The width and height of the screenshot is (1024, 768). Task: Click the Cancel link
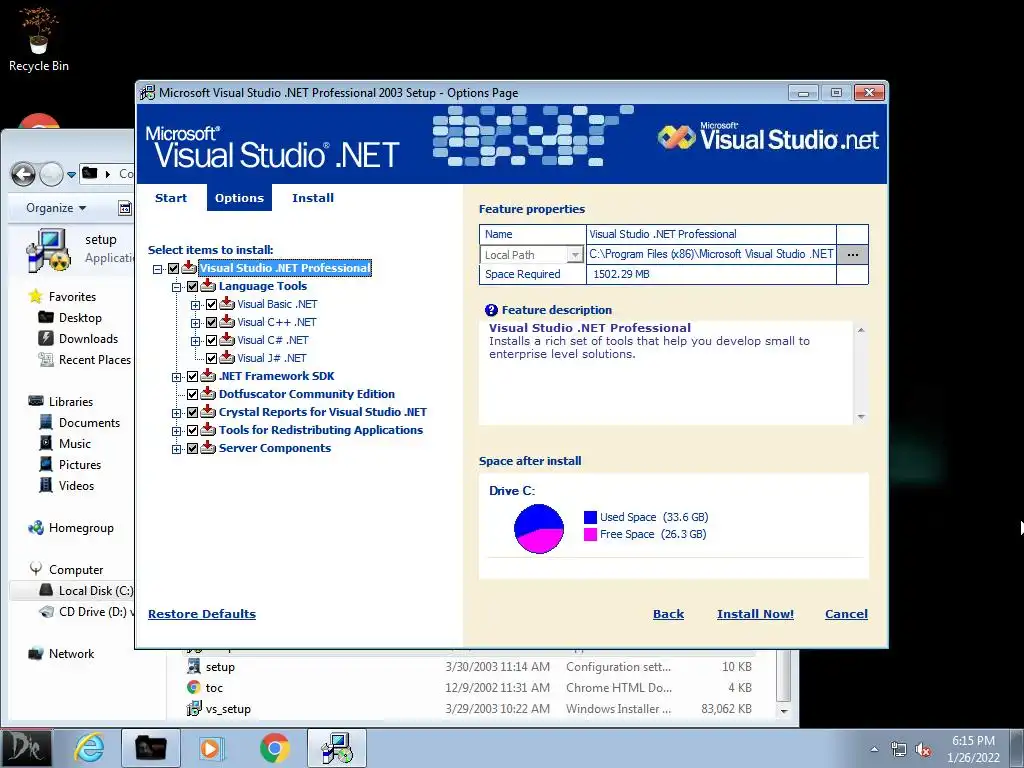click(x=846, y=614)
